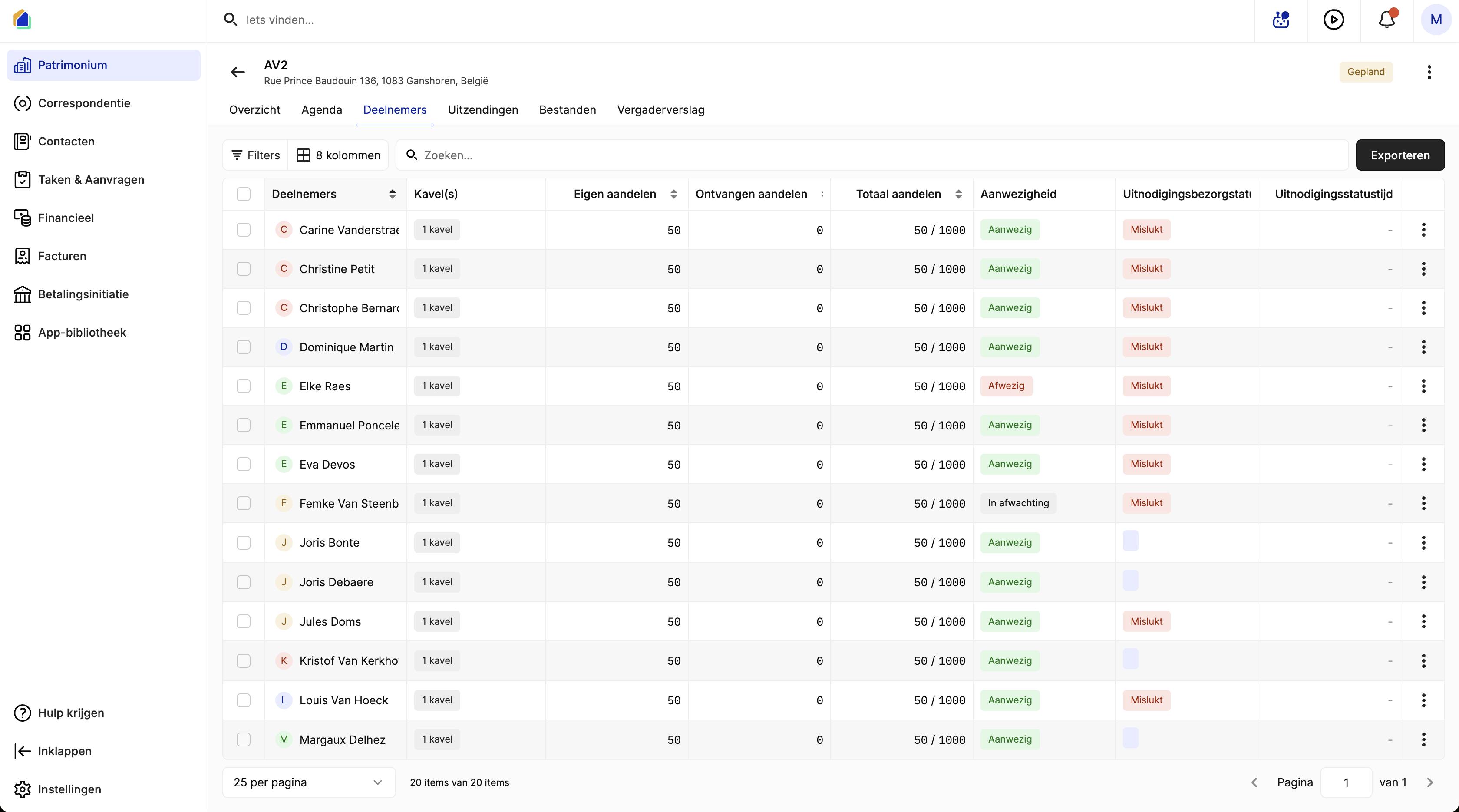Click the Zoeken search field above the table

pyautogui.click(x=872, y=155)
